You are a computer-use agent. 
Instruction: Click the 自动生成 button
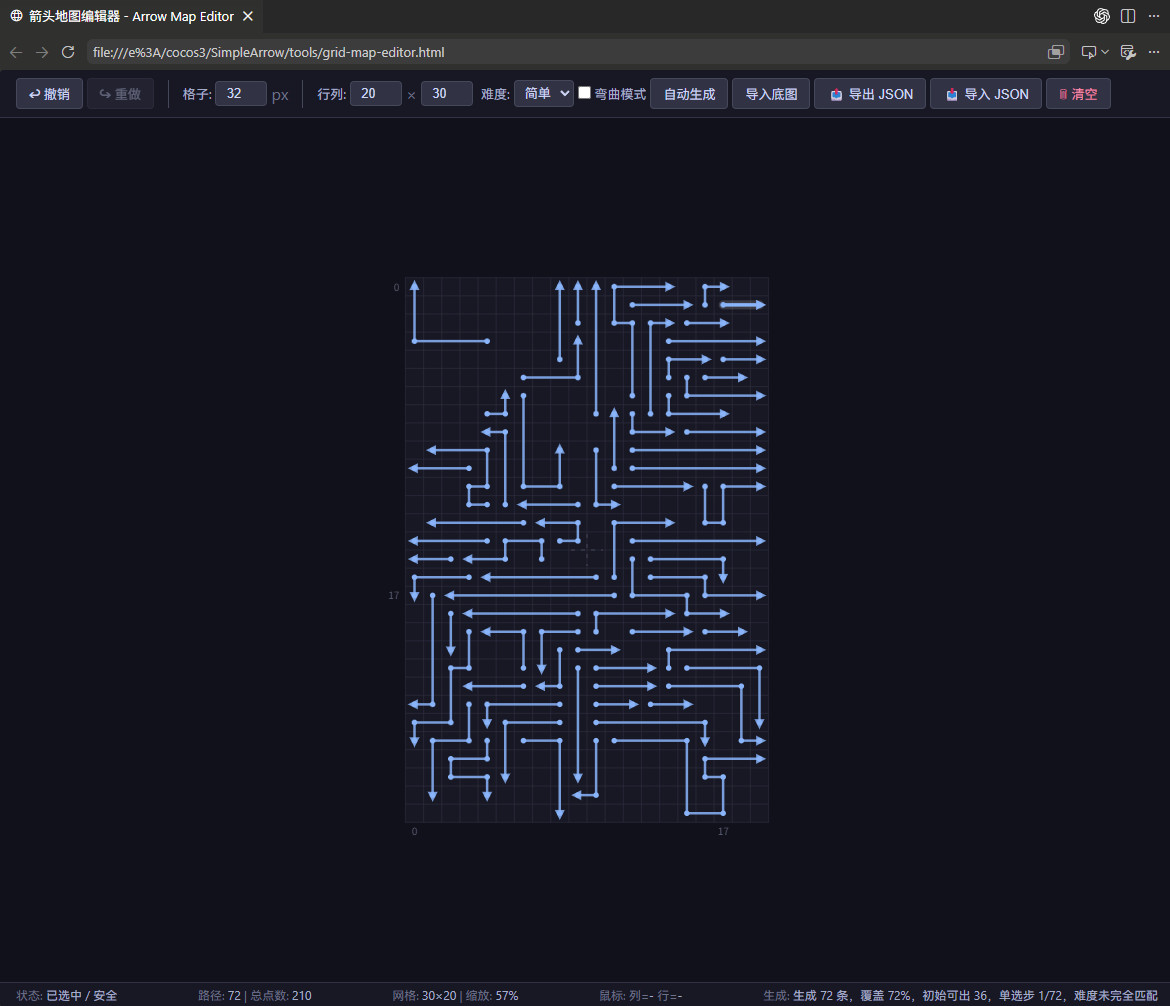[689, 93]
